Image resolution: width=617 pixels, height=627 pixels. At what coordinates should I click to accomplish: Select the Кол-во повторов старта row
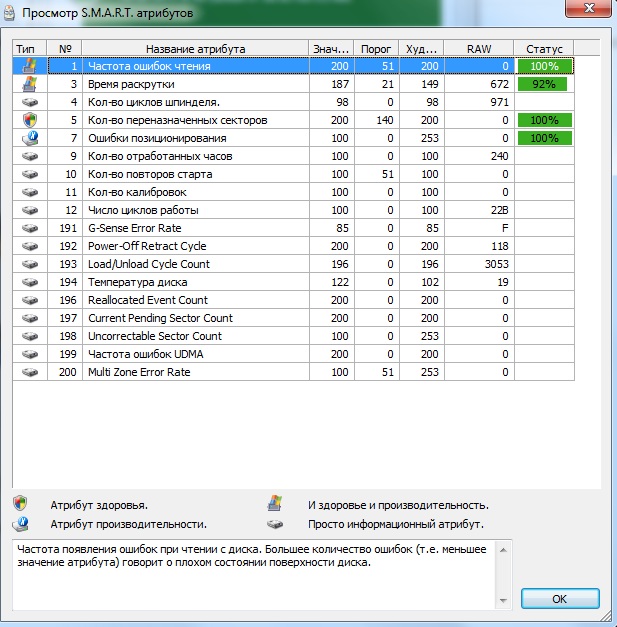click(294, 174)
